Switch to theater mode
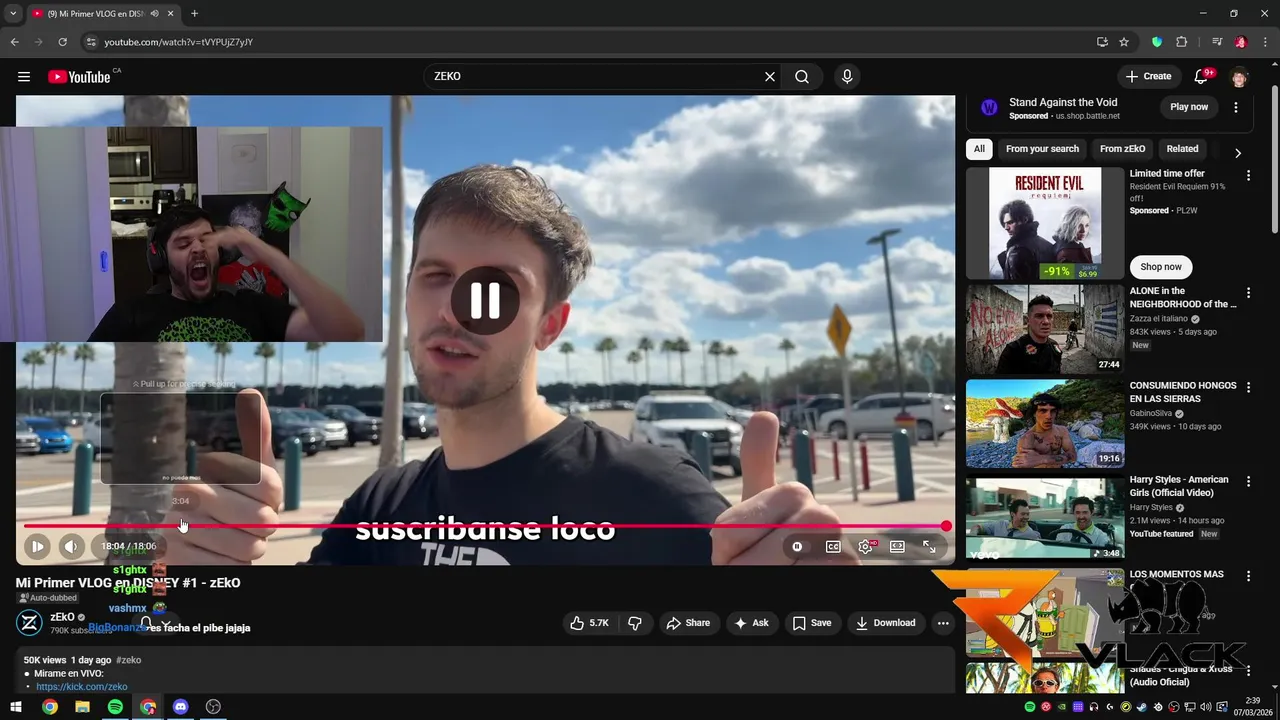The width and height of the screenshot is (1280, 720). pos(897,546)
